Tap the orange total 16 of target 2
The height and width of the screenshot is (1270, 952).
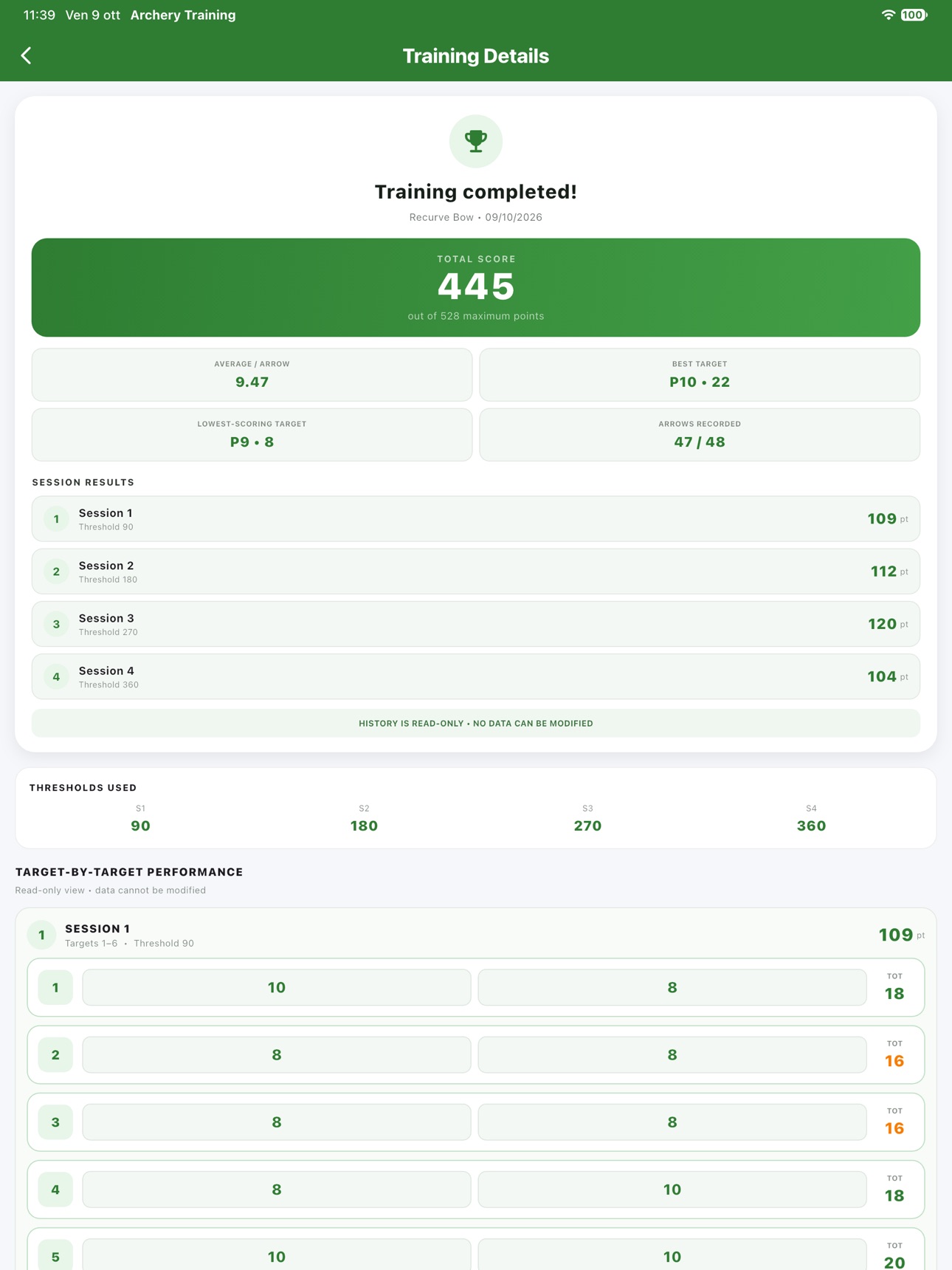[x=894, y=1061]
